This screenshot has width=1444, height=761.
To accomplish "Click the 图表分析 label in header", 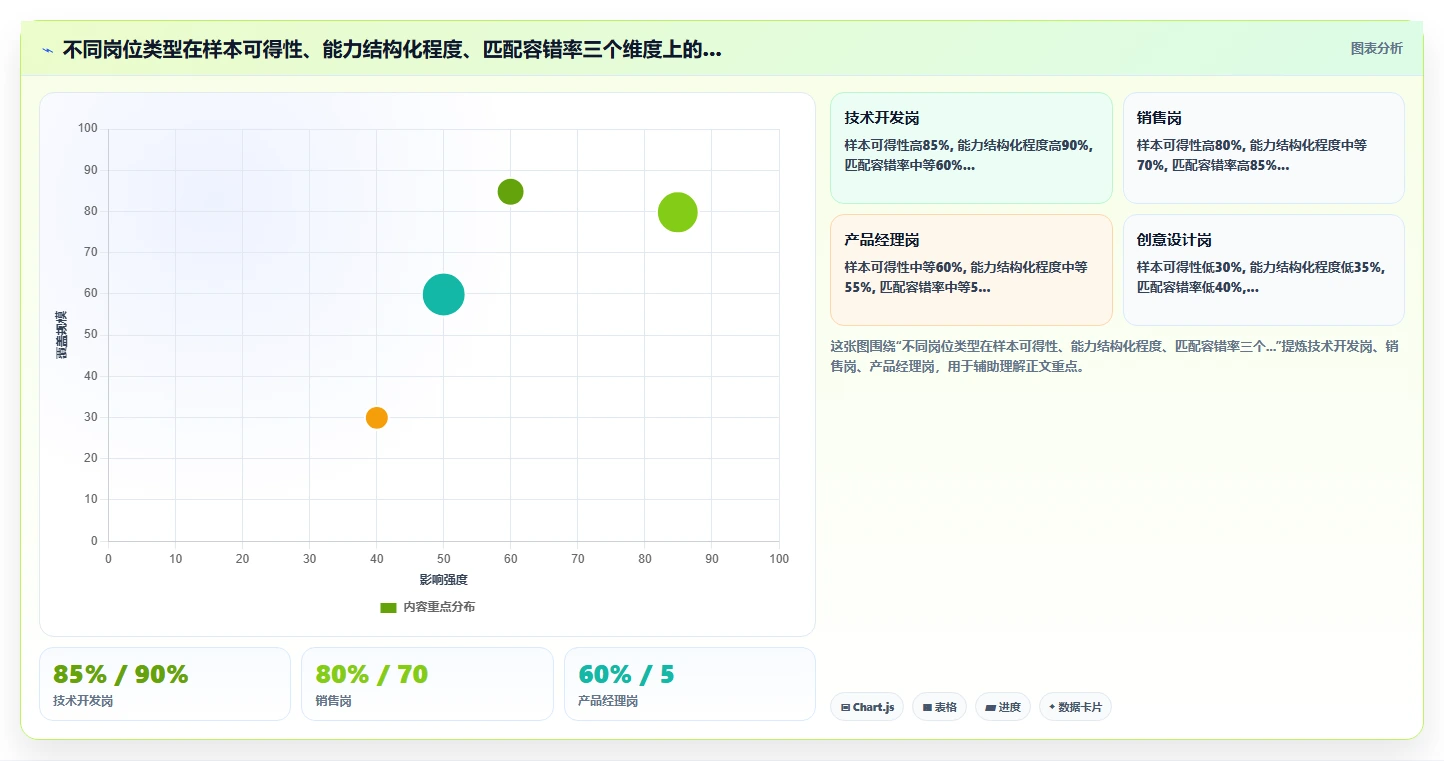I will pos(1376,48).
